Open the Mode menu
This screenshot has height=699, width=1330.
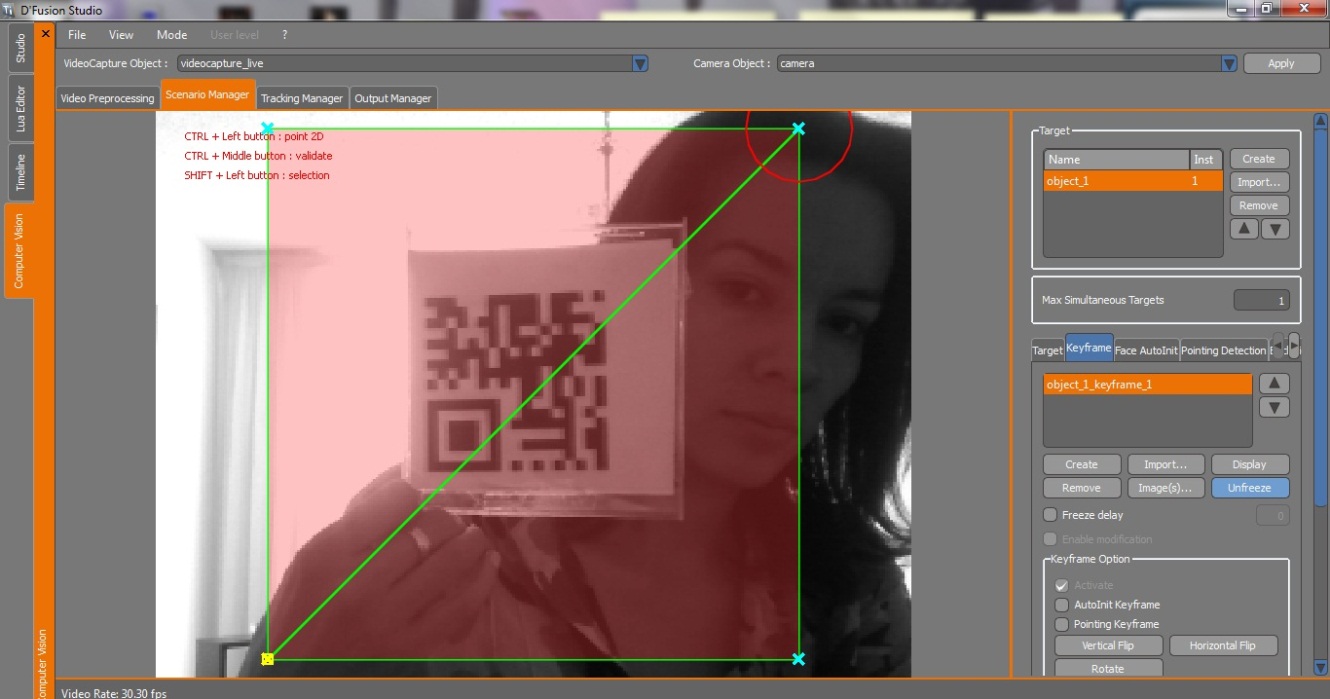172,35
